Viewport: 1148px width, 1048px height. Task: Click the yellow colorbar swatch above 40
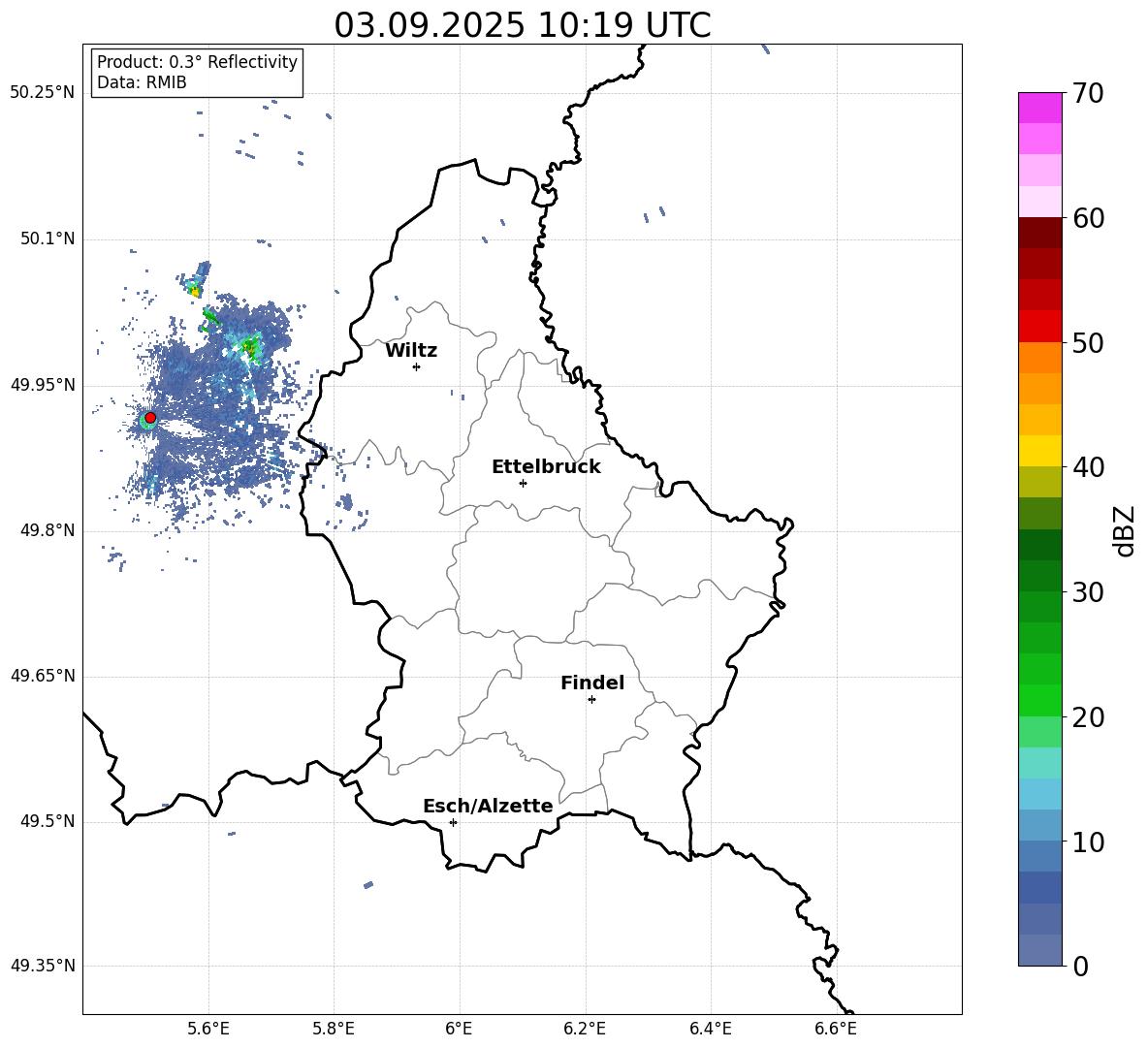coord(1039,451)
